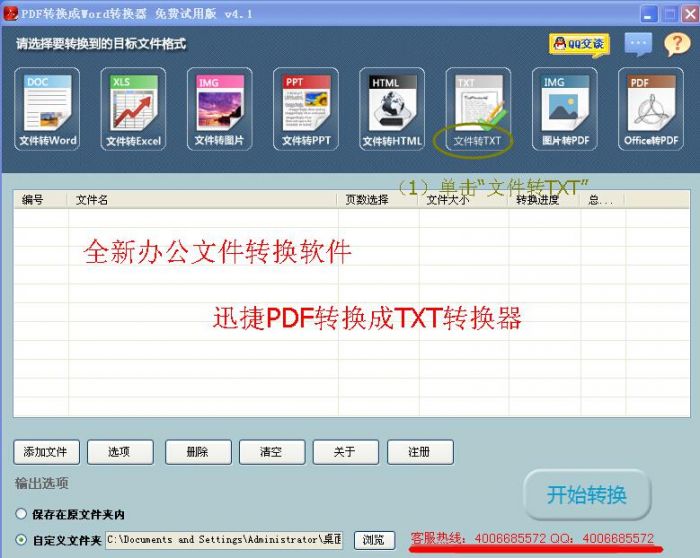The width and height of the screenshot is (700, 558).
Task: Click the 编号 column header
Action: (x=40, y=200)
